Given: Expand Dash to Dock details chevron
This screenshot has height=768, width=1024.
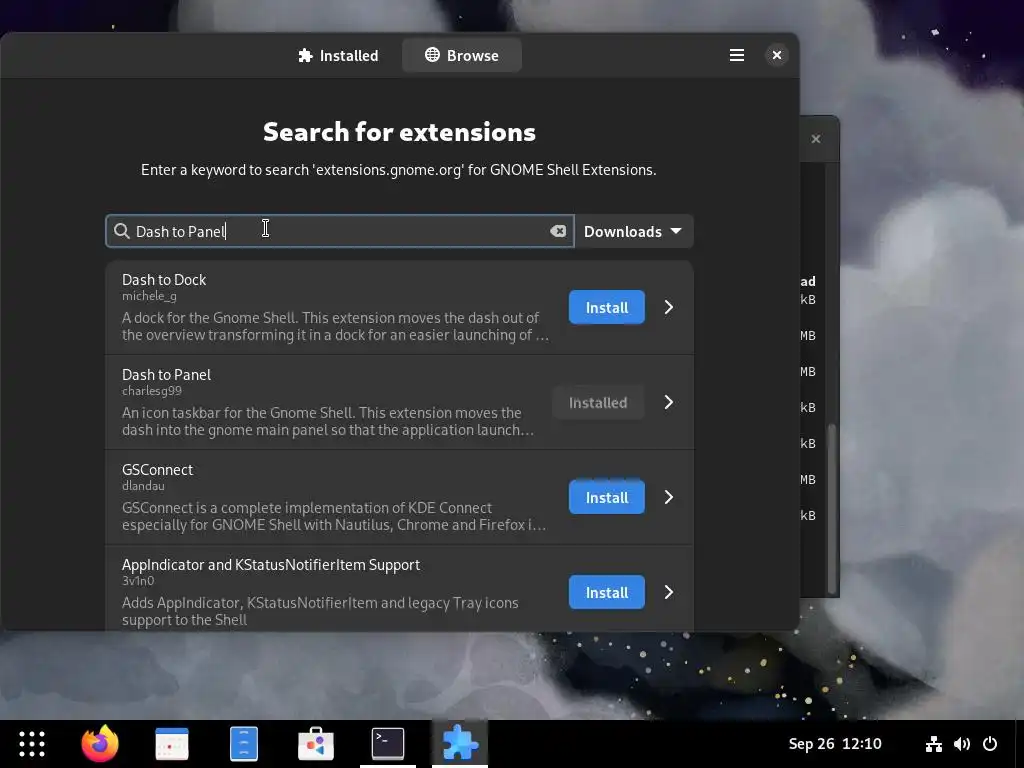Looking at the screenshot, I should tap(669, 308).
